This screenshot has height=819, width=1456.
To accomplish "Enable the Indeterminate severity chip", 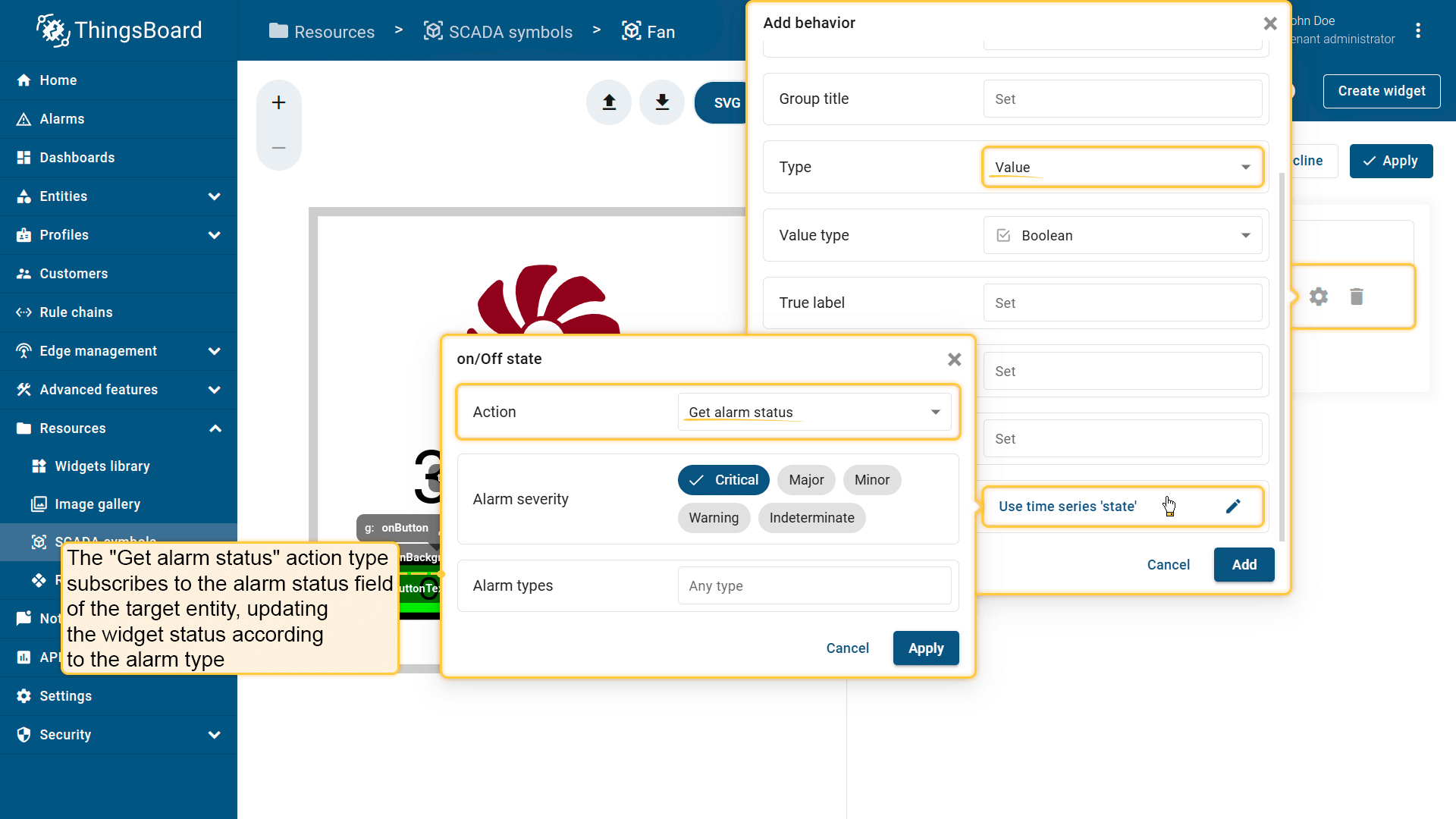I will click(811, 518).
